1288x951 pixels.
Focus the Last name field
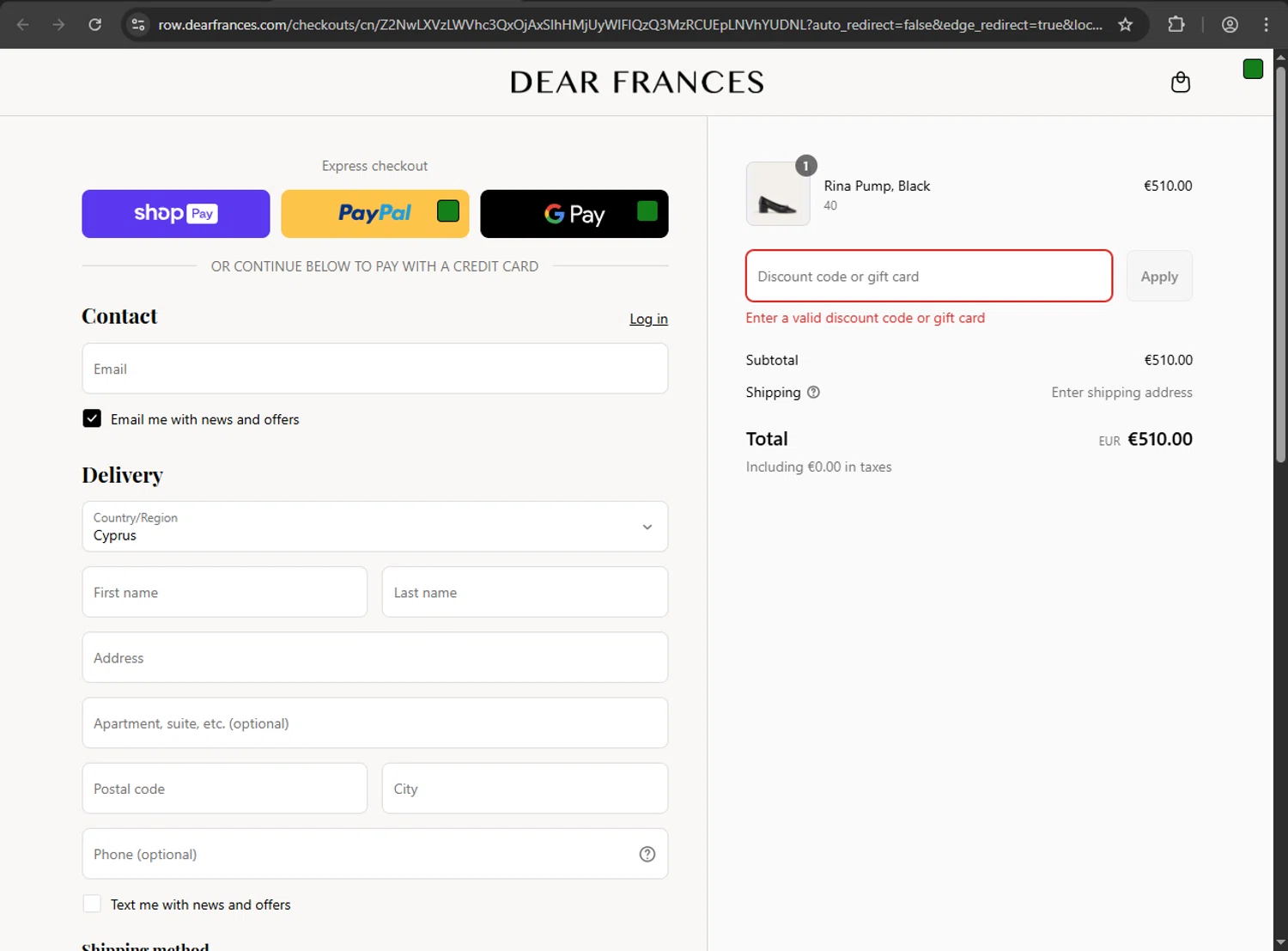[x=525, y=592]
